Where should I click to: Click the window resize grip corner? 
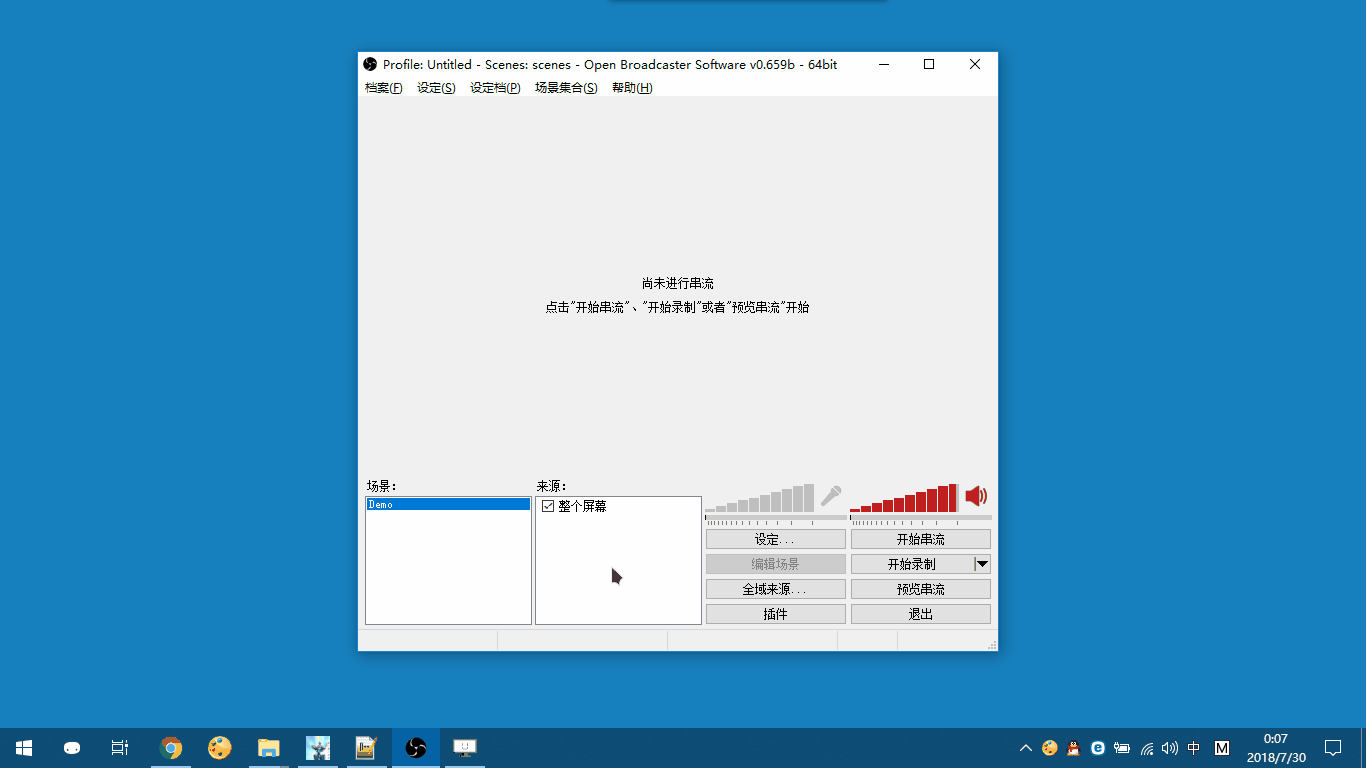tap(992, 645)
